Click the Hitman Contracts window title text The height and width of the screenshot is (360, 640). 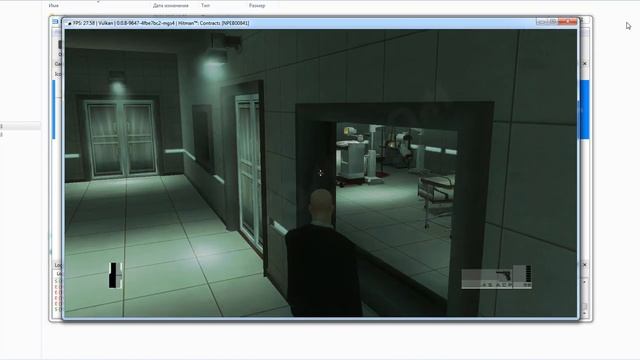pos(161,23)
